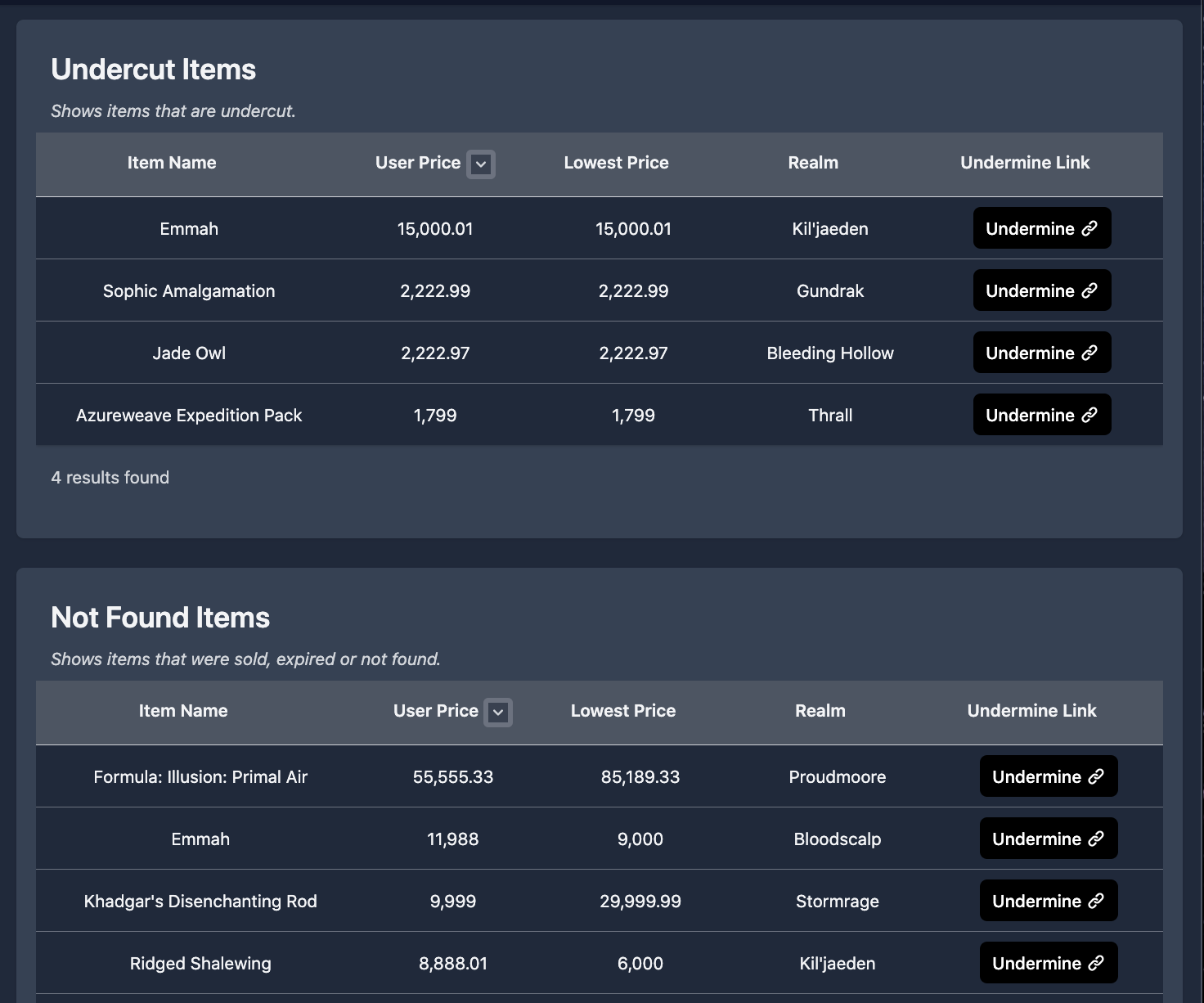
Task: Click the Undercut Items heading
Action: tap(154, 70)
